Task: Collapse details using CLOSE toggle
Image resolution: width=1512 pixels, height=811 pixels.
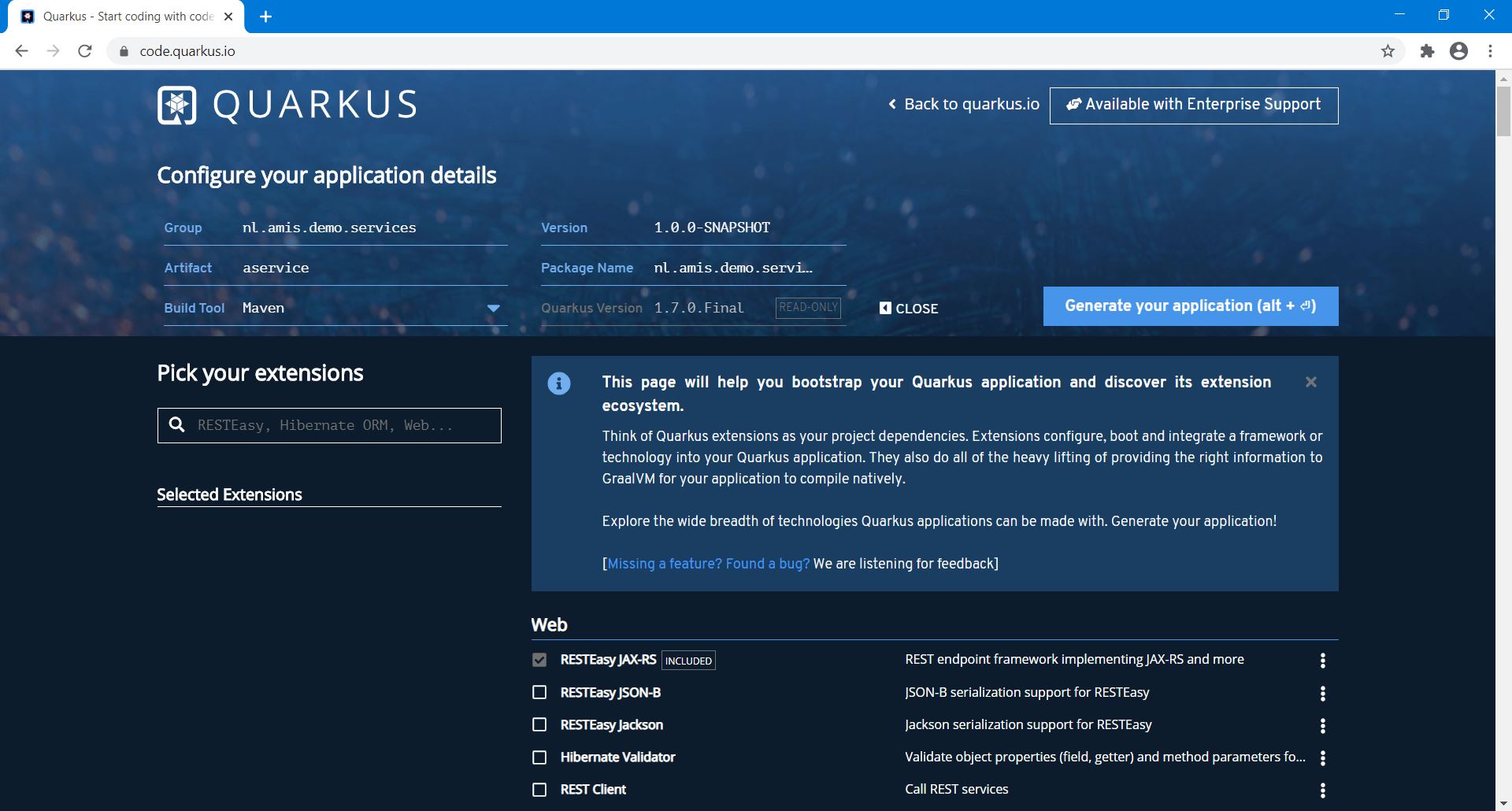Action: 909,309
